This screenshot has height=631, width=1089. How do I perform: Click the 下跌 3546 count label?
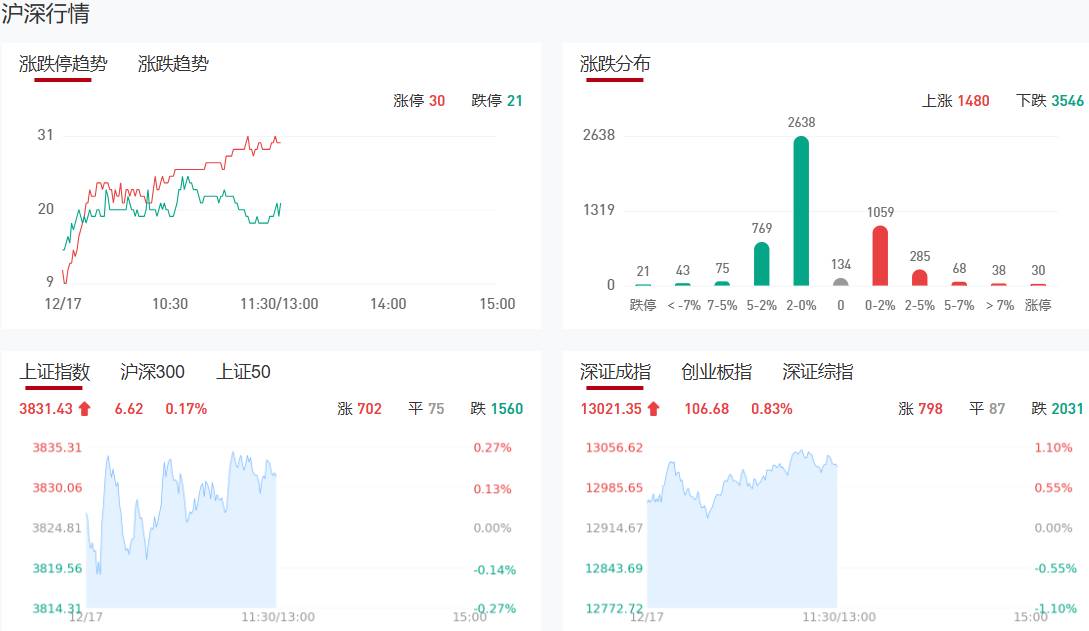[1049, 101]
